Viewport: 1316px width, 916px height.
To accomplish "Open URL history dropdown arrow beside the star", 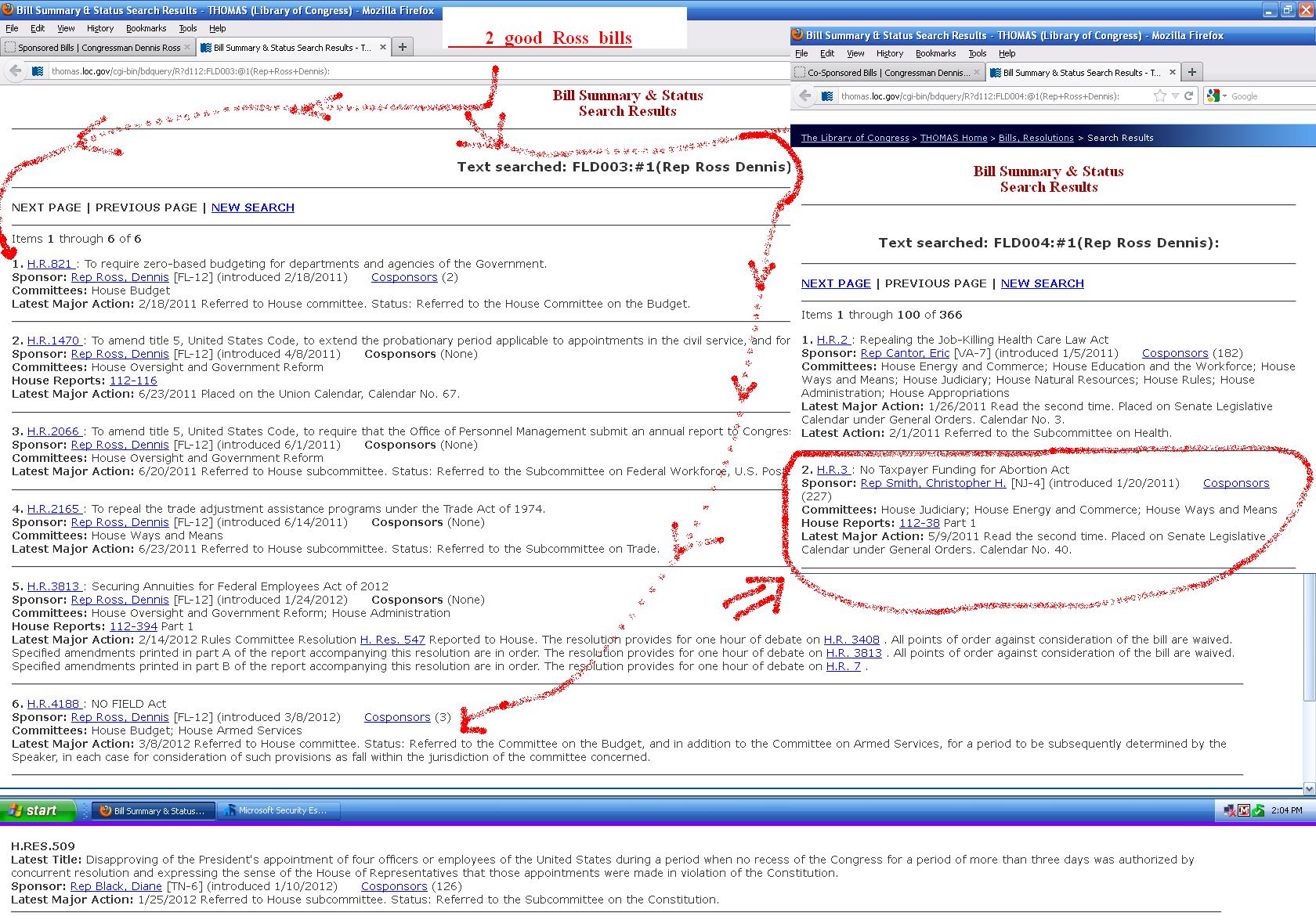I will pos(1175,96).
